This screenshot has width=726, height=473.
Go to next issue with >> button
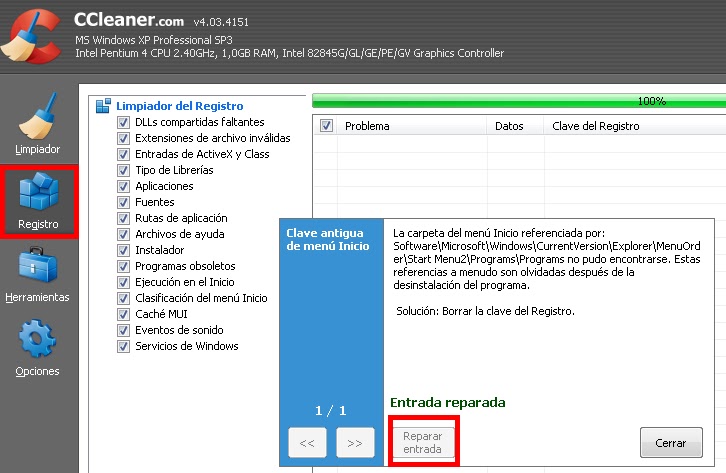pos(355,443)
